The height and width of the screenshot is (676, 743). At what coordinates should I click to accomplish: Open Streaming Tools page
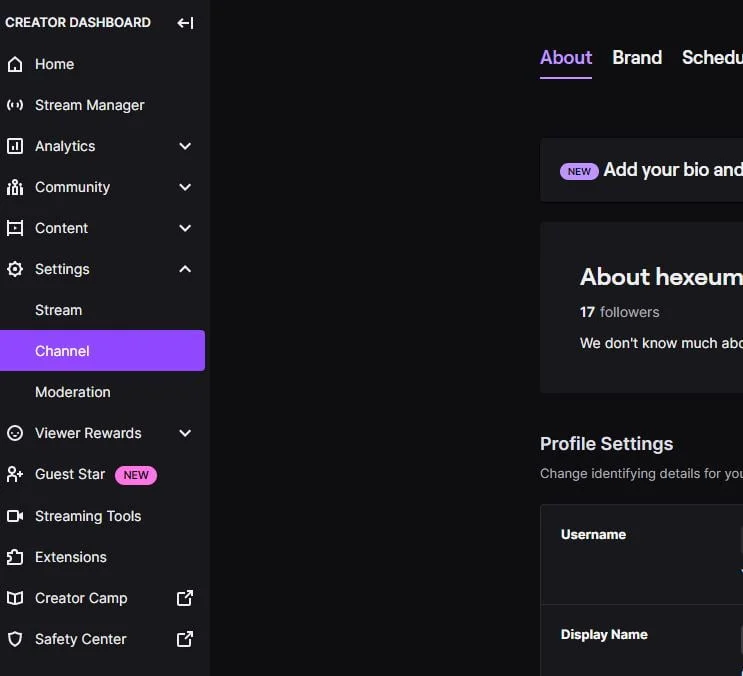coord(88,516)
